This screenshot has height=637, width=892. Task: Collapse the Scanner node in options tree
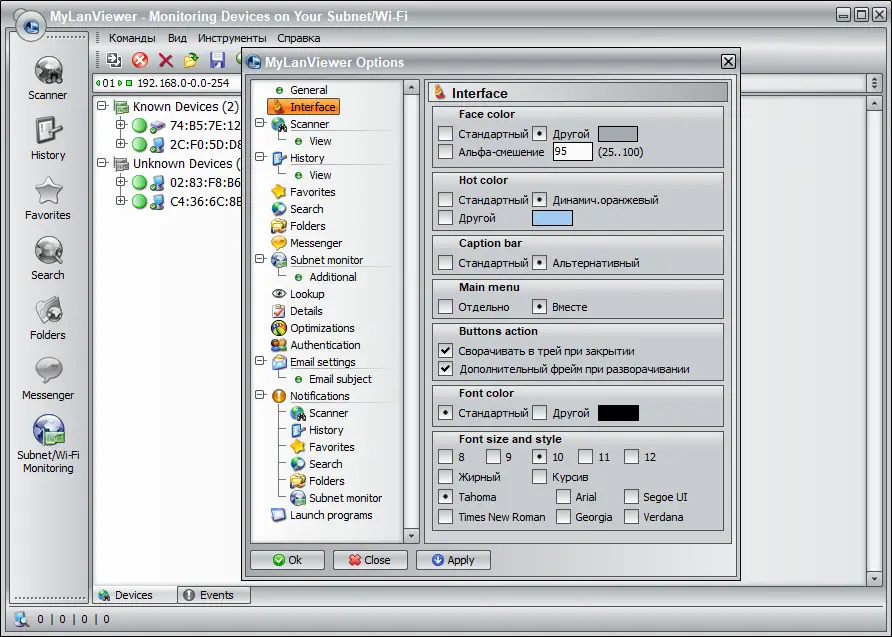[x=260, y=123]
